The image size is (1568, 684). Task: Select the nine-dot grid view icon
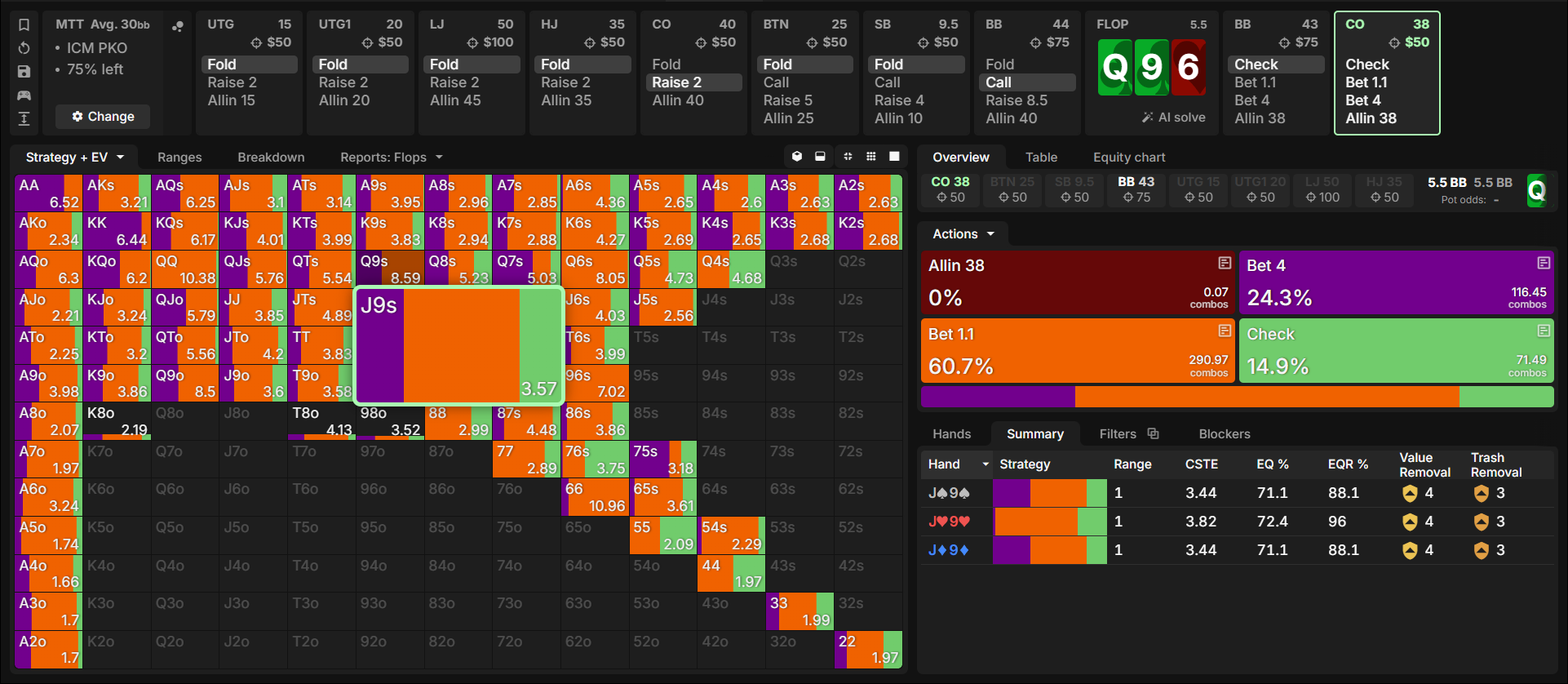click(871, 157)
